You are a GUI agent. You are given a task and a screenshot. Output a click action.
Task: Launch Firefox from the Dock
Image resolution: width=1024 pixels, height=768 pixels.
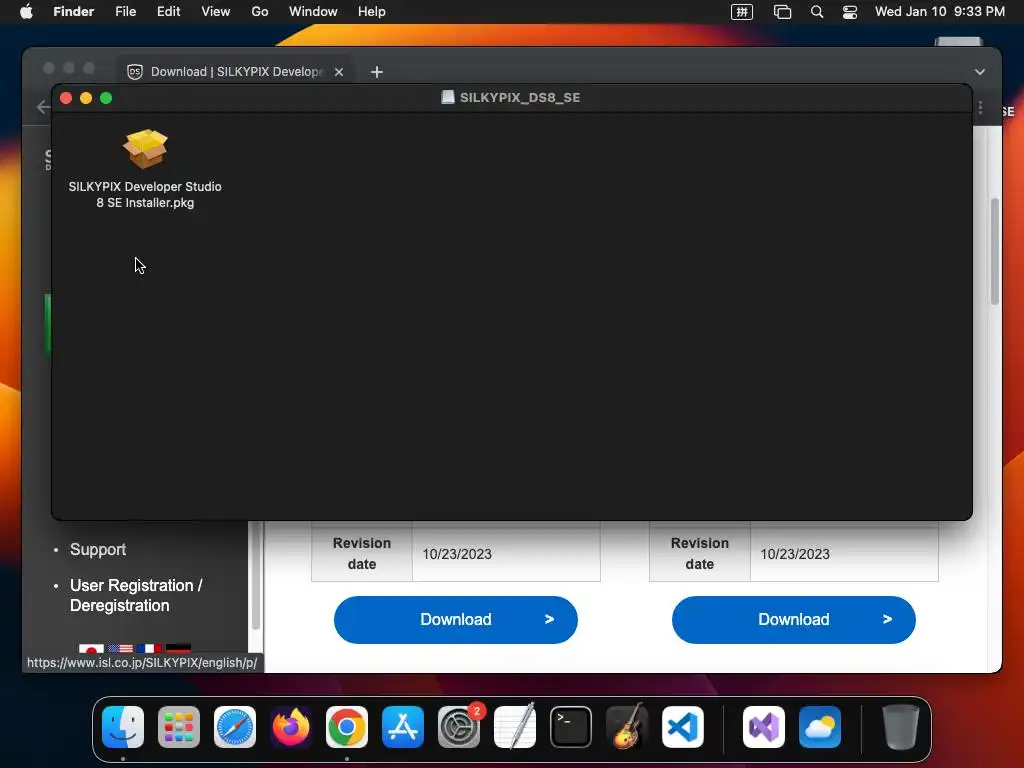[x=291, y=727]
